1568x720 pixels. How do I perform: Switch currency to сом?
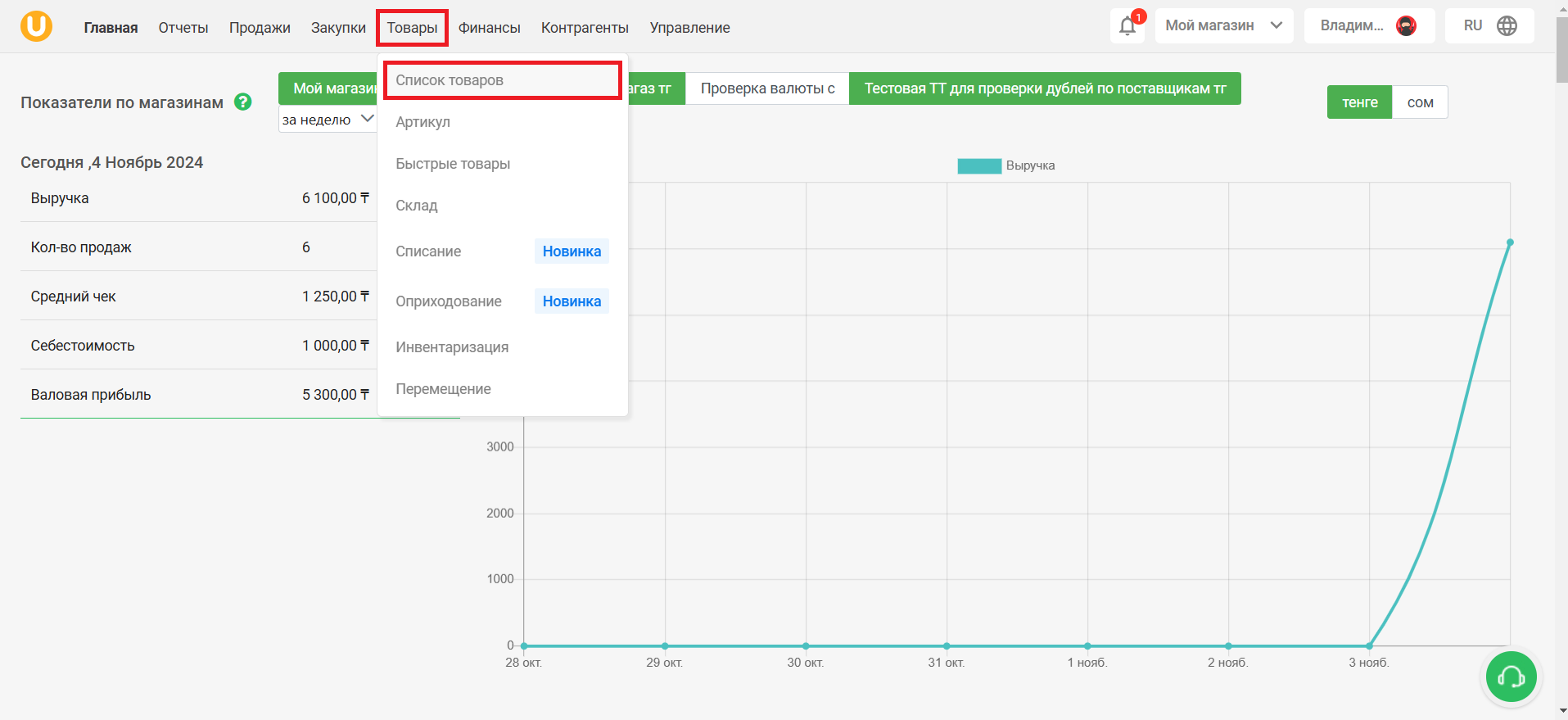(x=1420, y=102)
